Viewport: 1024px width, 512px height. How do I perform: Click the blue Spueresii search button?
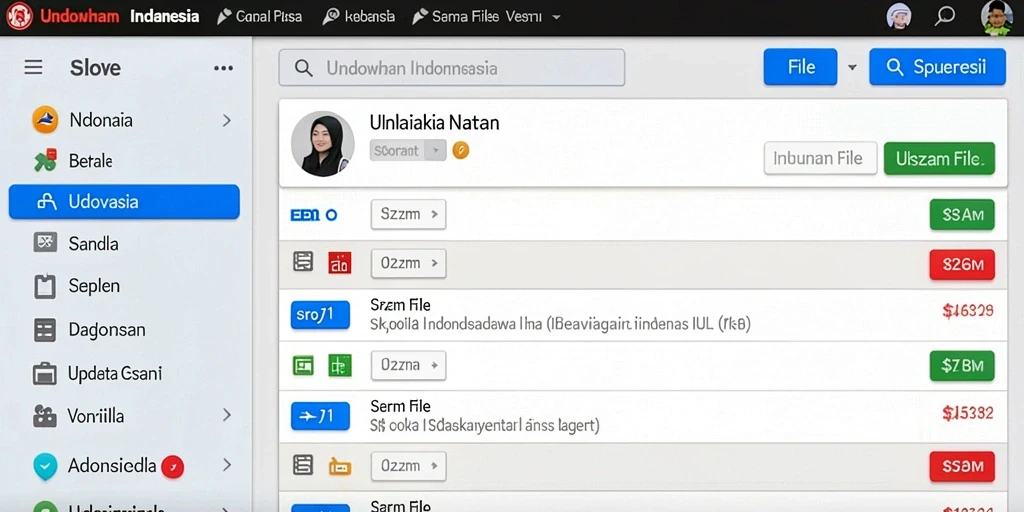937,67
